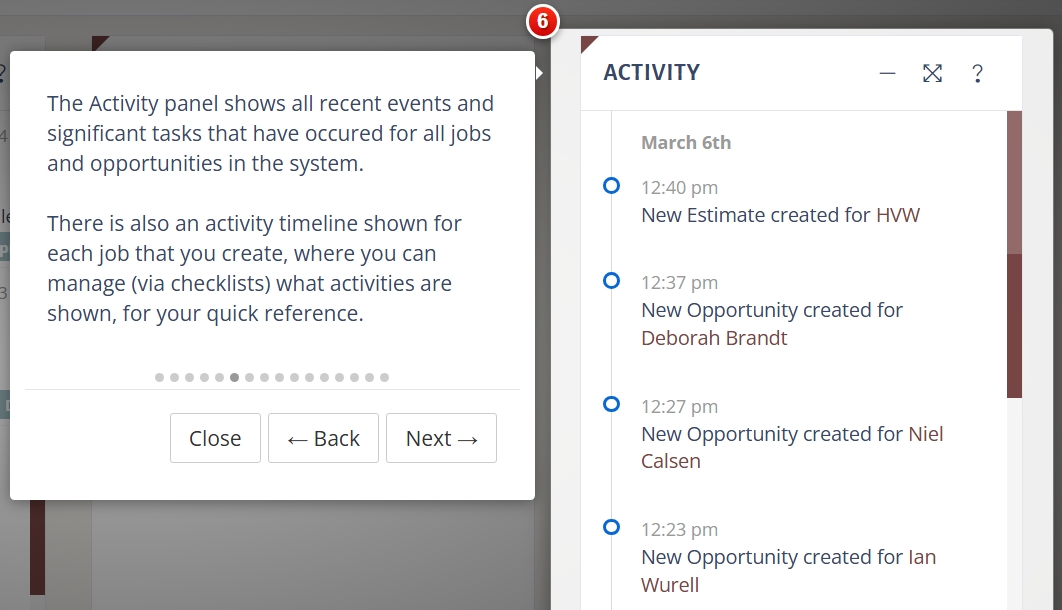Viewport: 1062px width, 610px height.
Task: Expand the Activity panel to fullscreen
Action: click(932, 73)
